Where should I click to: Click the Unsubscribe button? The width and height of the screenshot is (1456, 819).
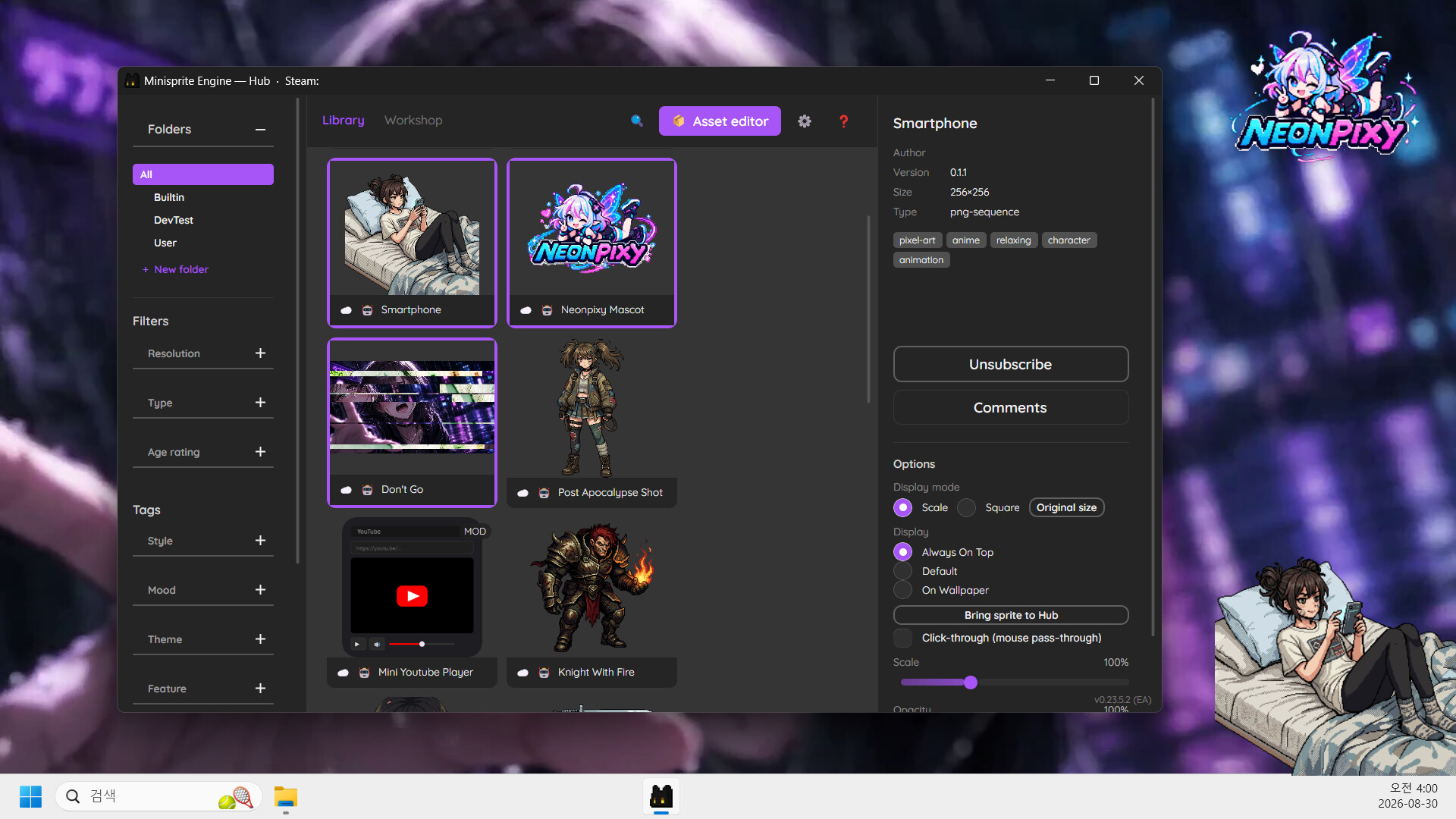pyautogui.click(x=1011, y=364)
